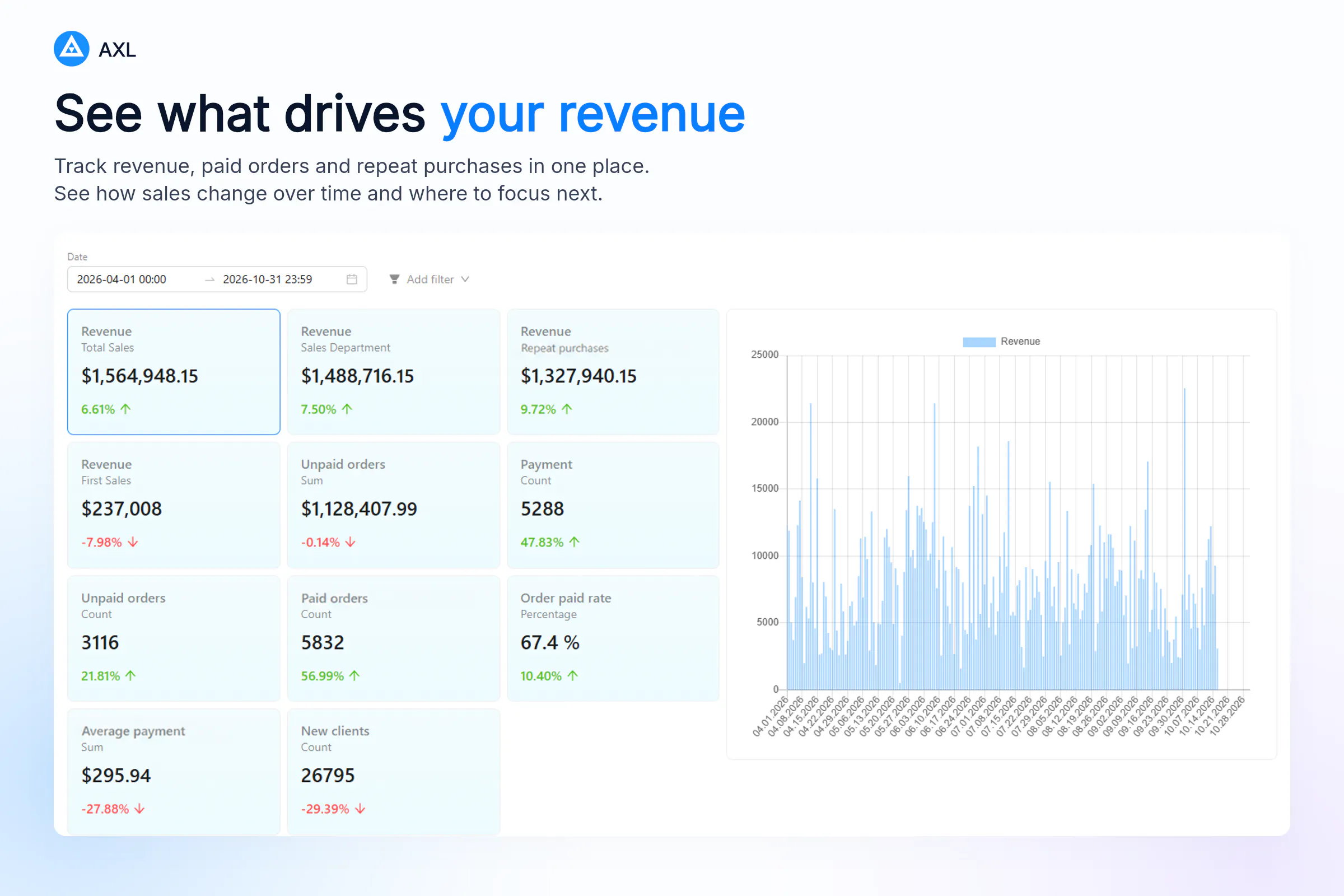Click the down arrow beside -7.98%
Screen dimensions: 1344x896
pyautogui.click(x=133, y=542)
